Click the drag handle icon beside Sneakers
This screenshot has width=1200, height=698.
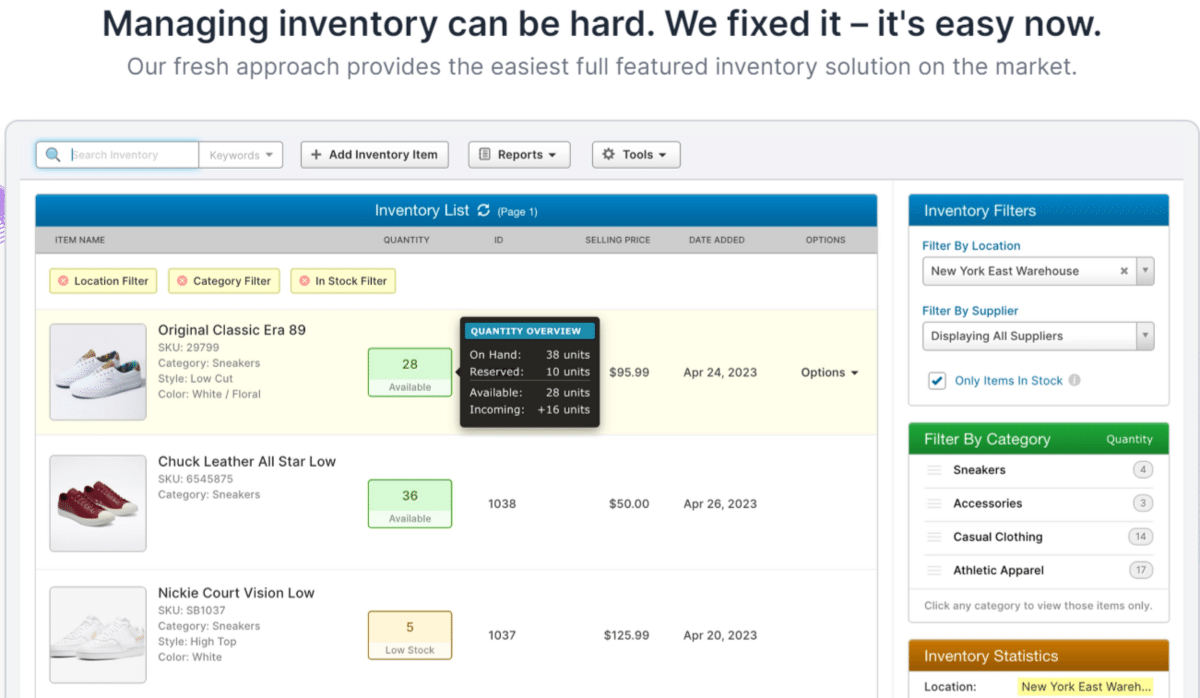tap(934, 470)
